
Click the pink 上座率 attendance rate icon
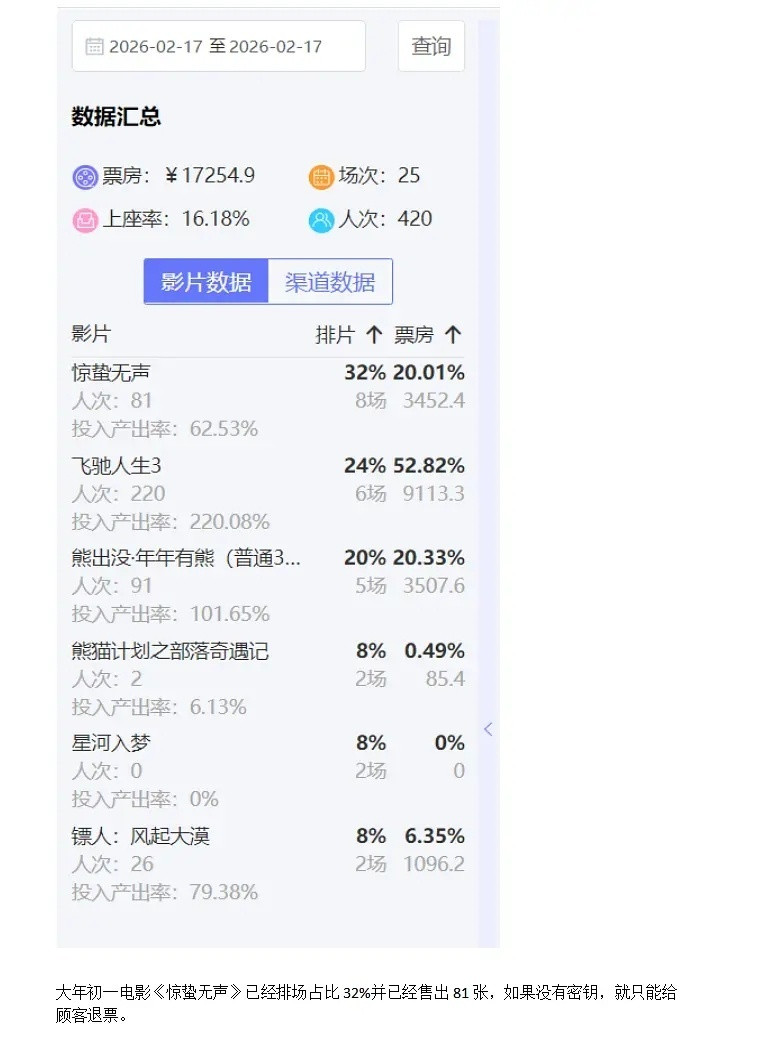pos(85,219)
